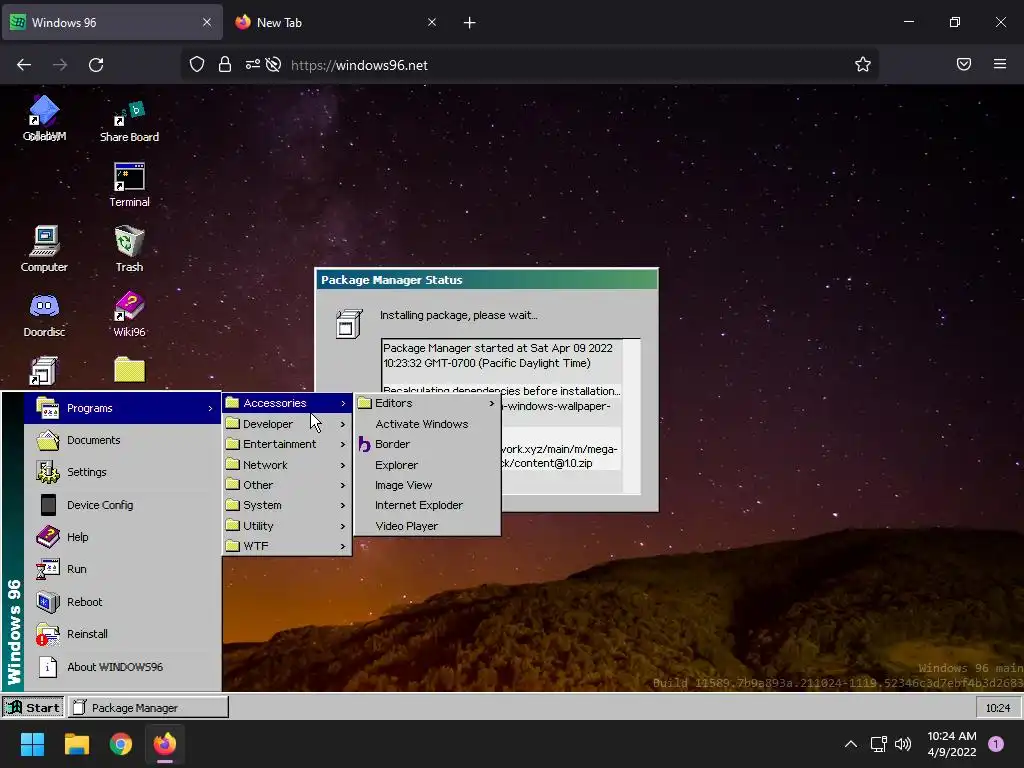Open the Share Board desktop icon
Screen dimensions: 1024x768
129,121
